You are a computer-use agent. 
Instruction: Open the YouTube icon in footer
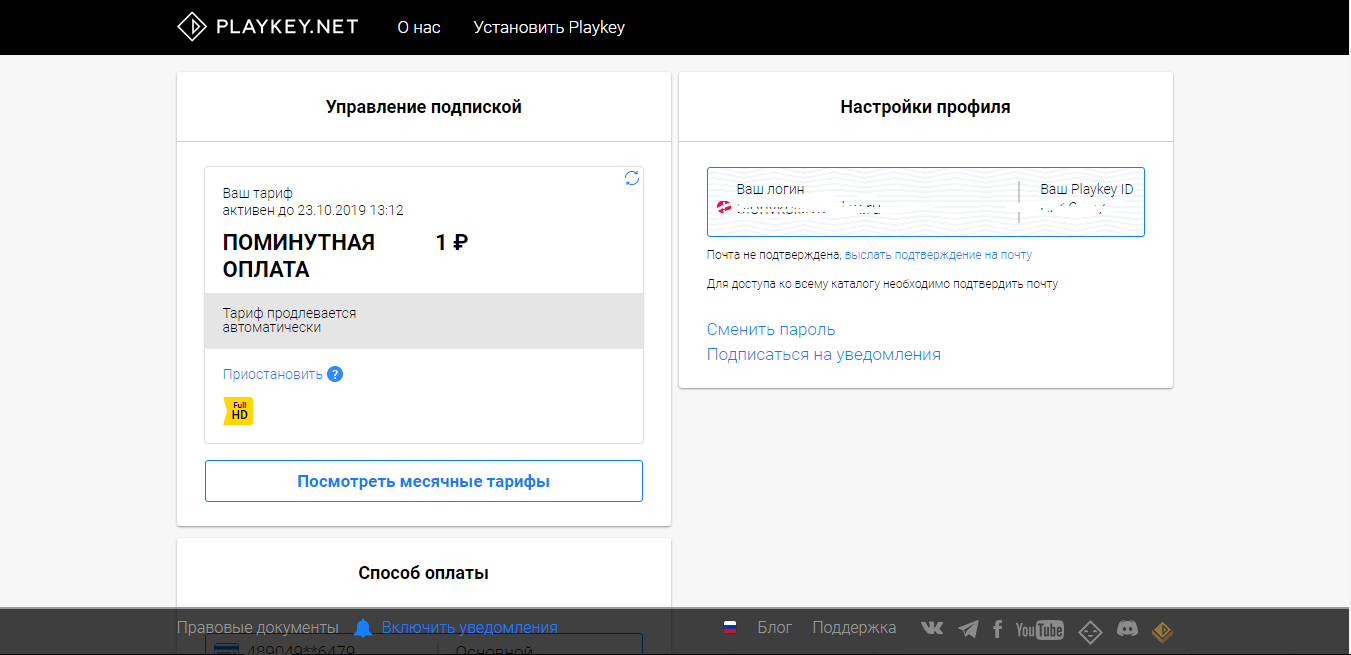[1040, 629]
